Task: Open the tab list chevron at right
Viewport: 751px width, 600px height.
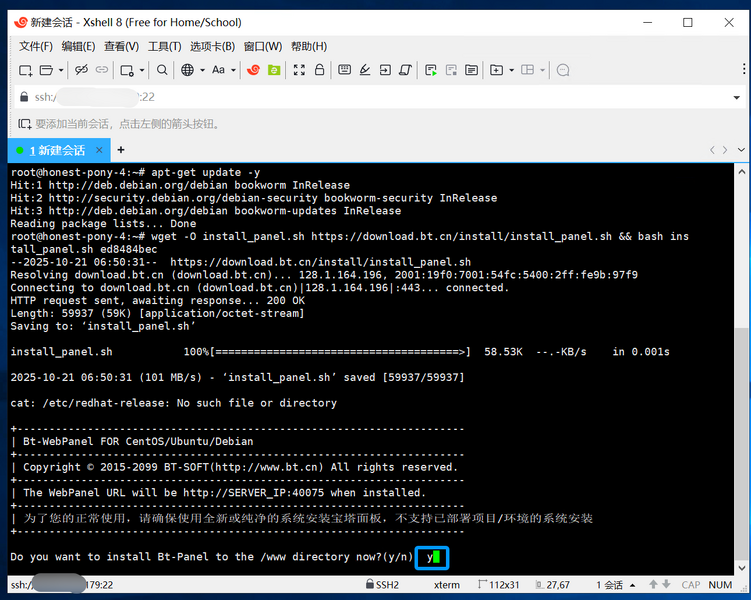Action: (x=738, y=150)
